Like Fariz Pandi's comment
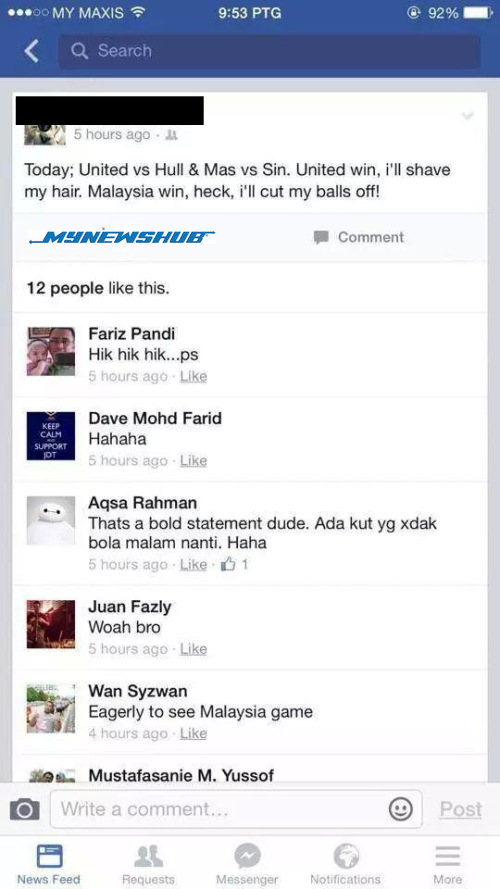This screenshot has height=889, width=500. (x=193, y=376)
